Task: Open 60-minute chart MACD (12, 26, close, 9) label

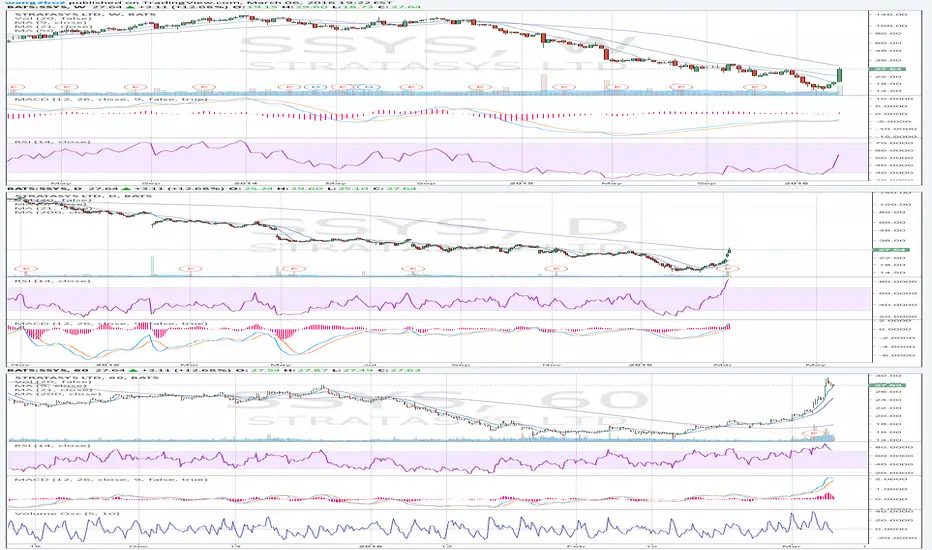Action: coord(111,479)
